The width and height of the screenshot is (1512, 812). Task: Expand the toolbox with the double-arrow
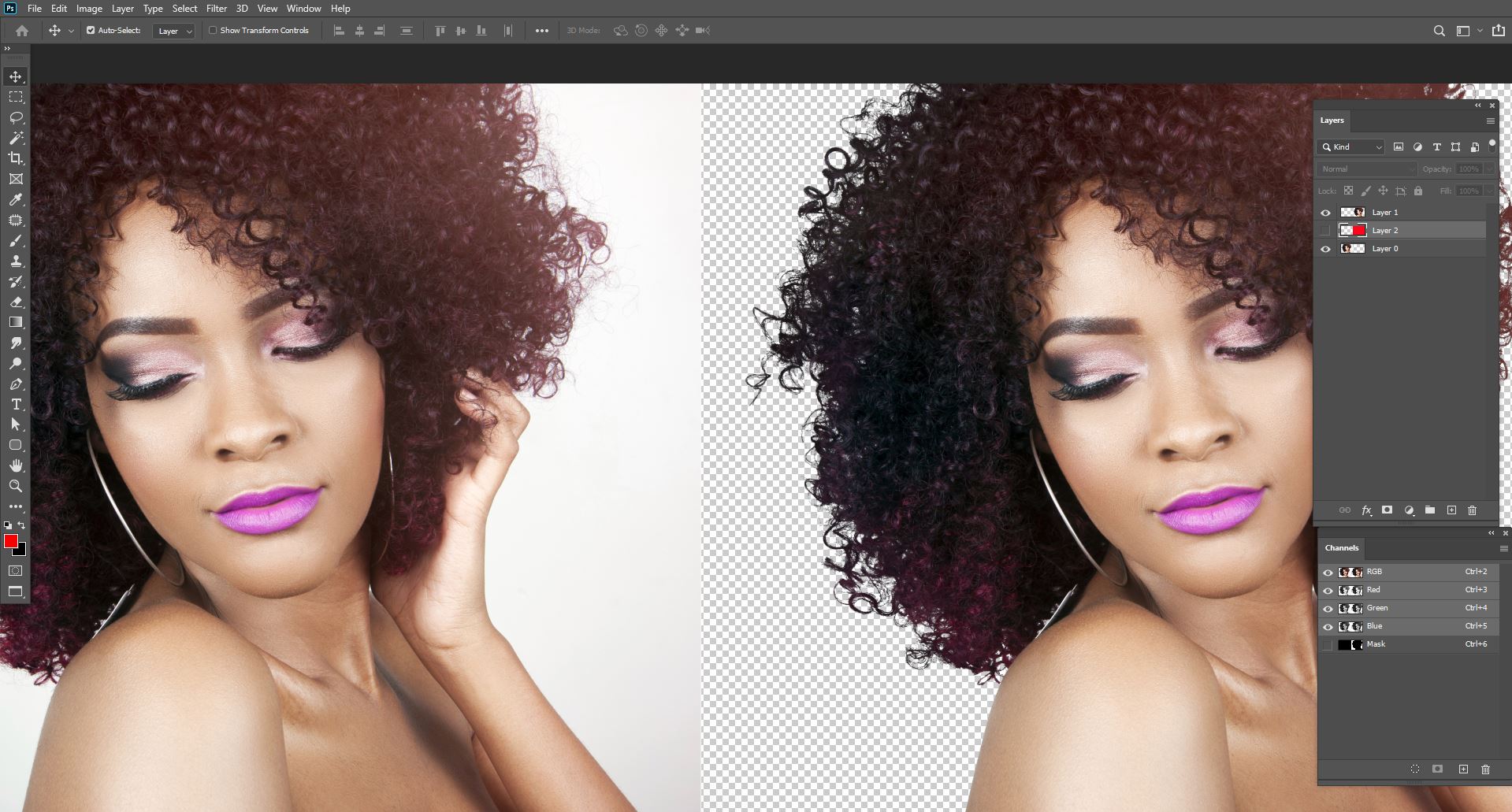click(7, 49)
